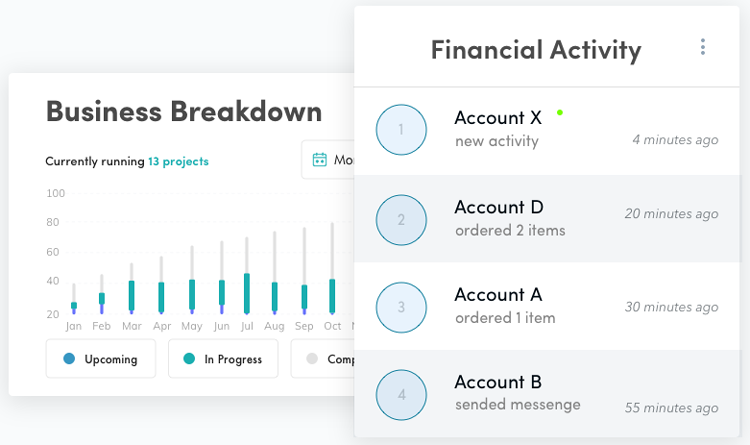Click the green status dot near Account X
The image size is (750, 445).
point(560,113)
